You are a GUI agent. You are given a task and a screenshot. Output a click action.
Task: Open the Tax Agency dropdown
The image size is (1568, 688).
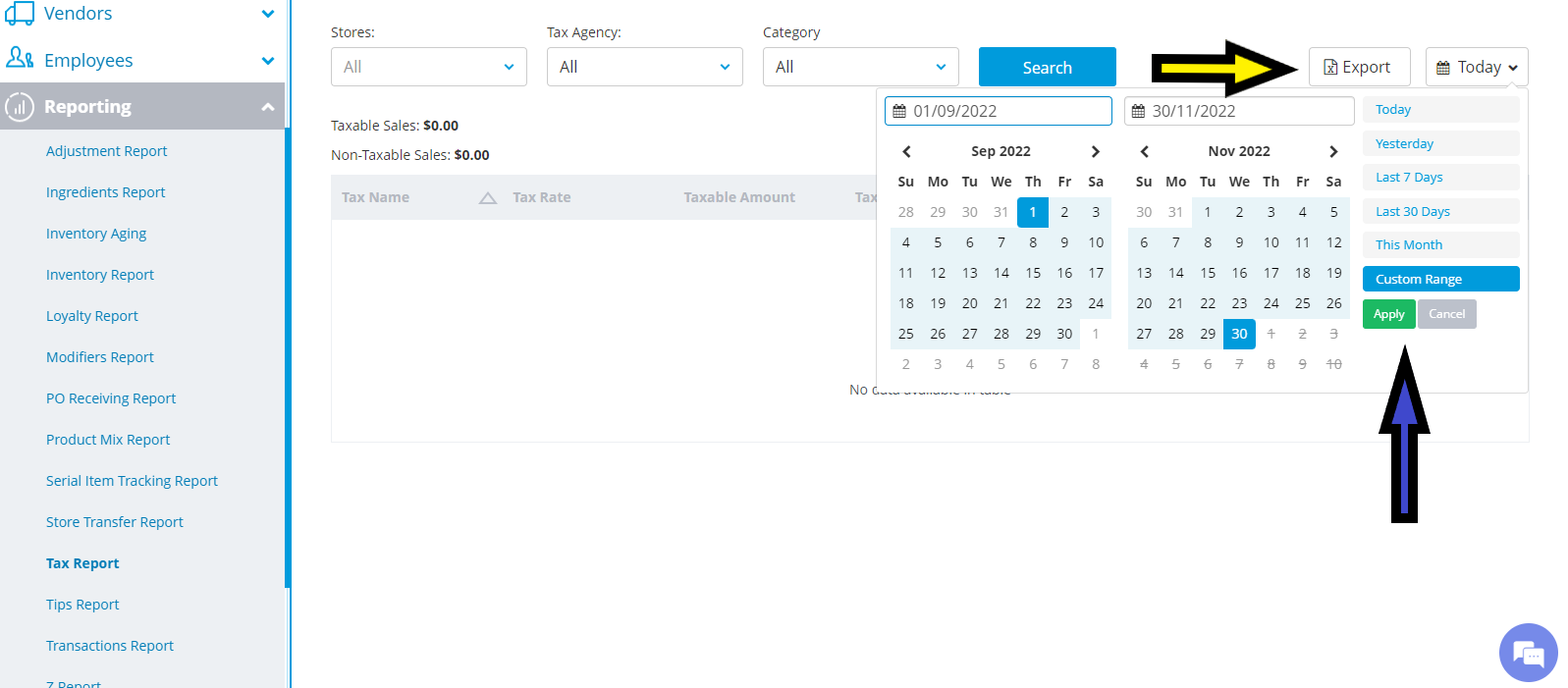[645, 67]
